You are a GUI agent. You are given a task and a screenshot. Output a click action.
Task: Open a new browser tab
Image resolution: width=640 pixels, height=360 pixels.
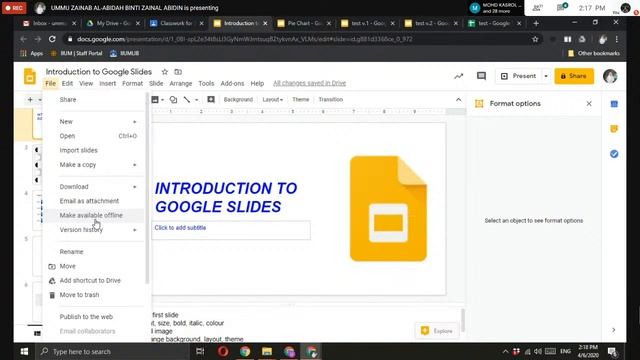[x=536, y=24]
